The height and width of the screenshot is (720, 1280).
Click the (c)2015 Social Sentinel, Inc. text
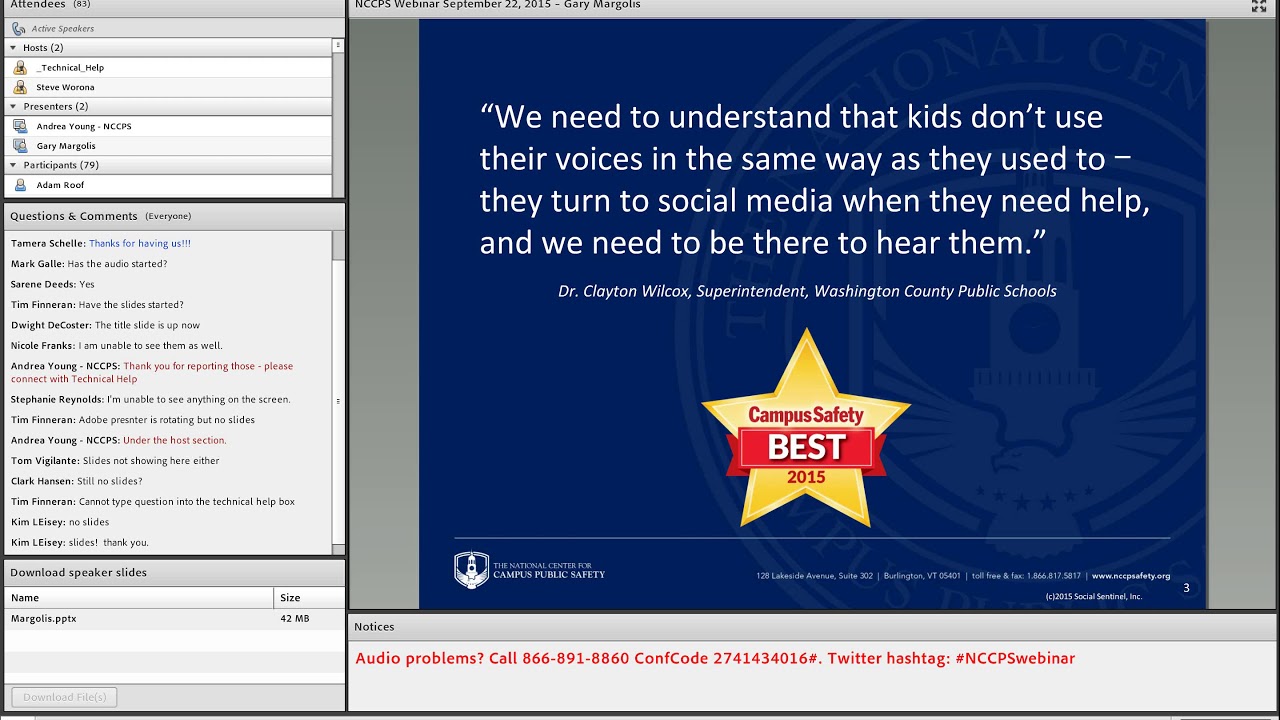pos(1094,597)
